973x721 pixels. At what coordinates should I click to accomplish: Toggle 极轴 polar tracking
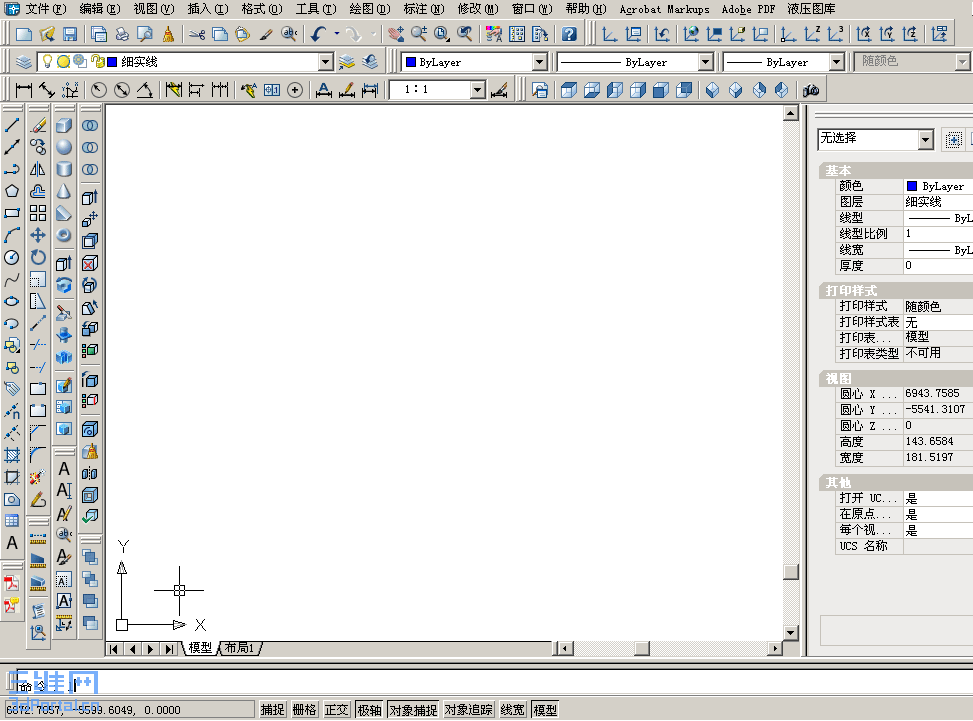(x=370, y=709)
